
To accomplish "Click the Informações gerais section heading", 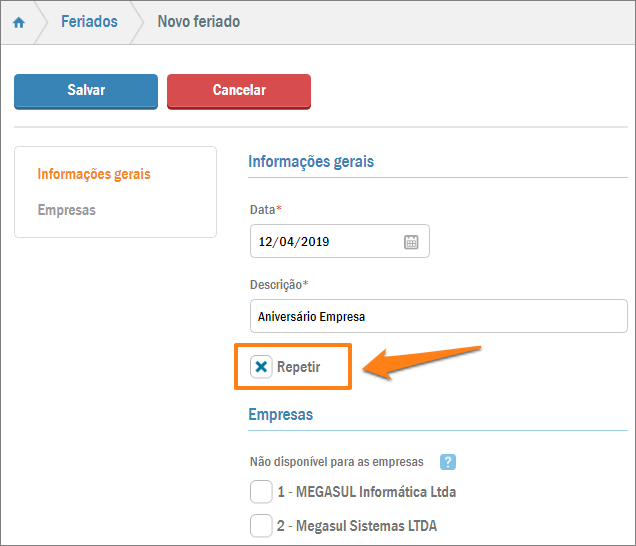I will coord(311,161).
